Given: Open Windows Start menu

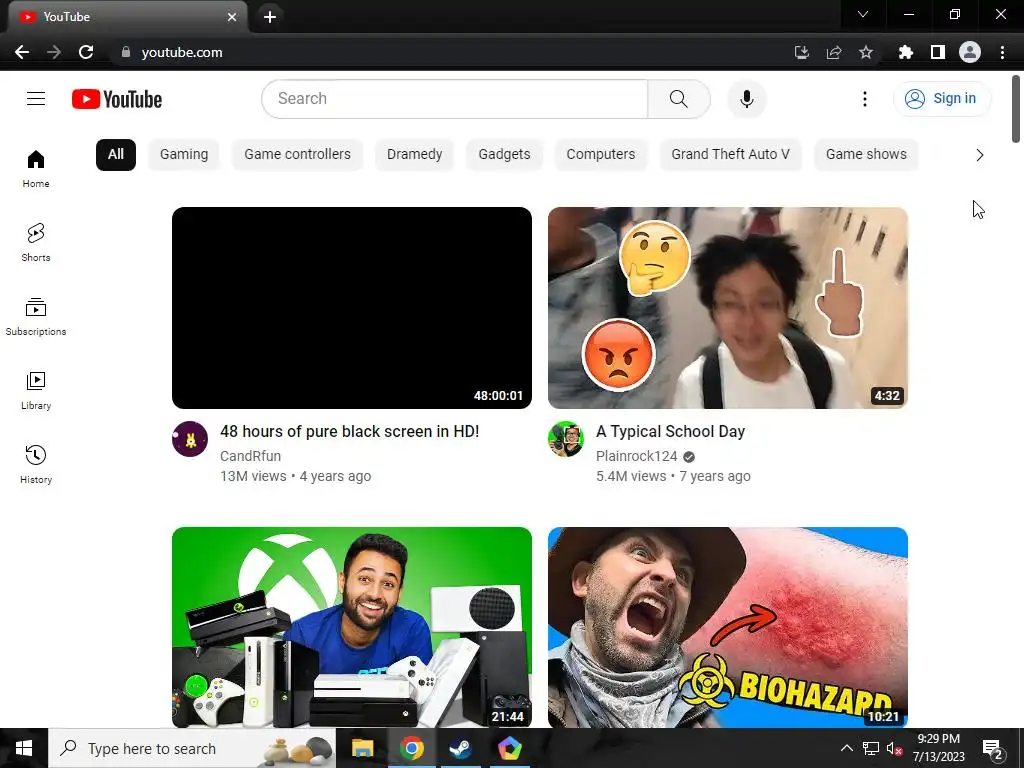Looking at the screenshot, I should [24, 748].
